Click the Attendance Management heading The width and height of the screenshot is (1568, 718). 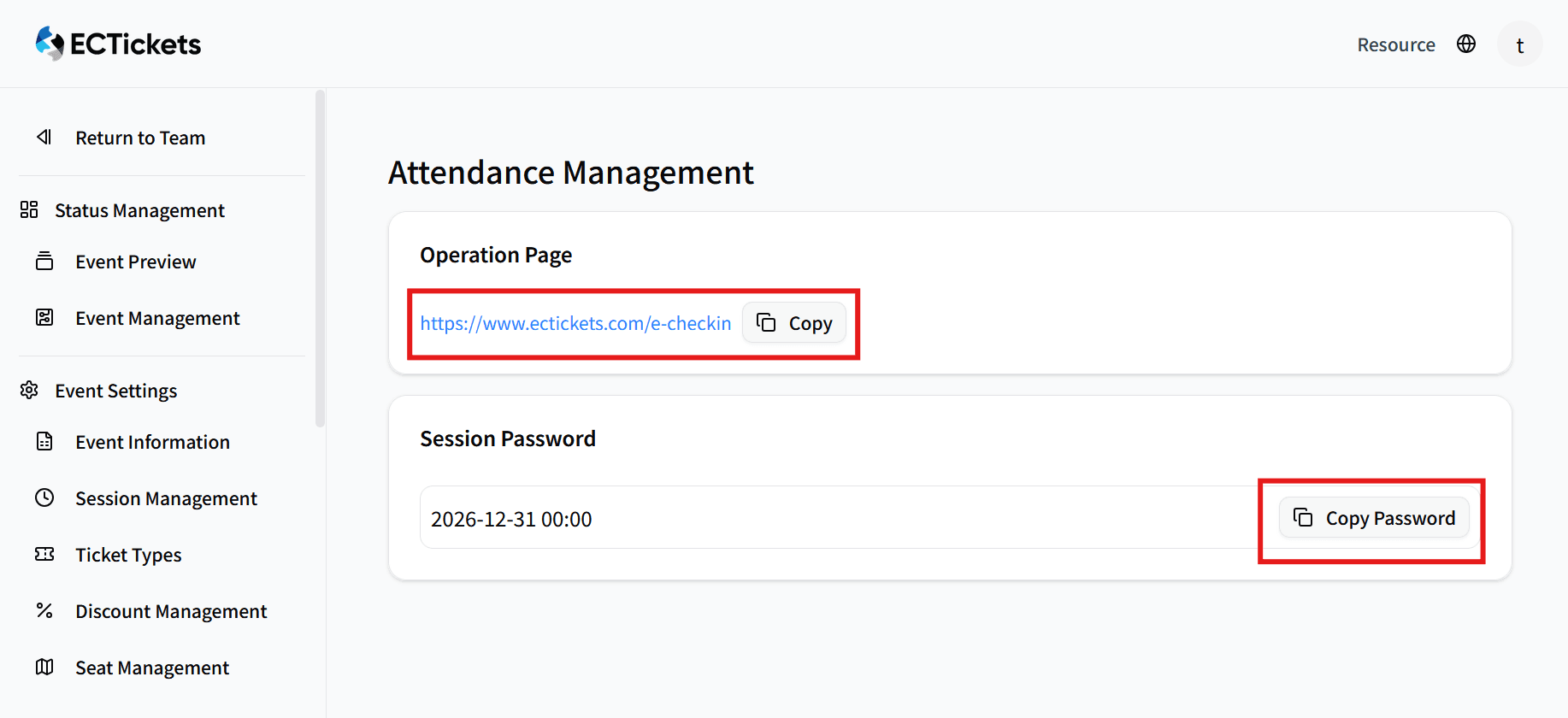click(x=571, y=173)
